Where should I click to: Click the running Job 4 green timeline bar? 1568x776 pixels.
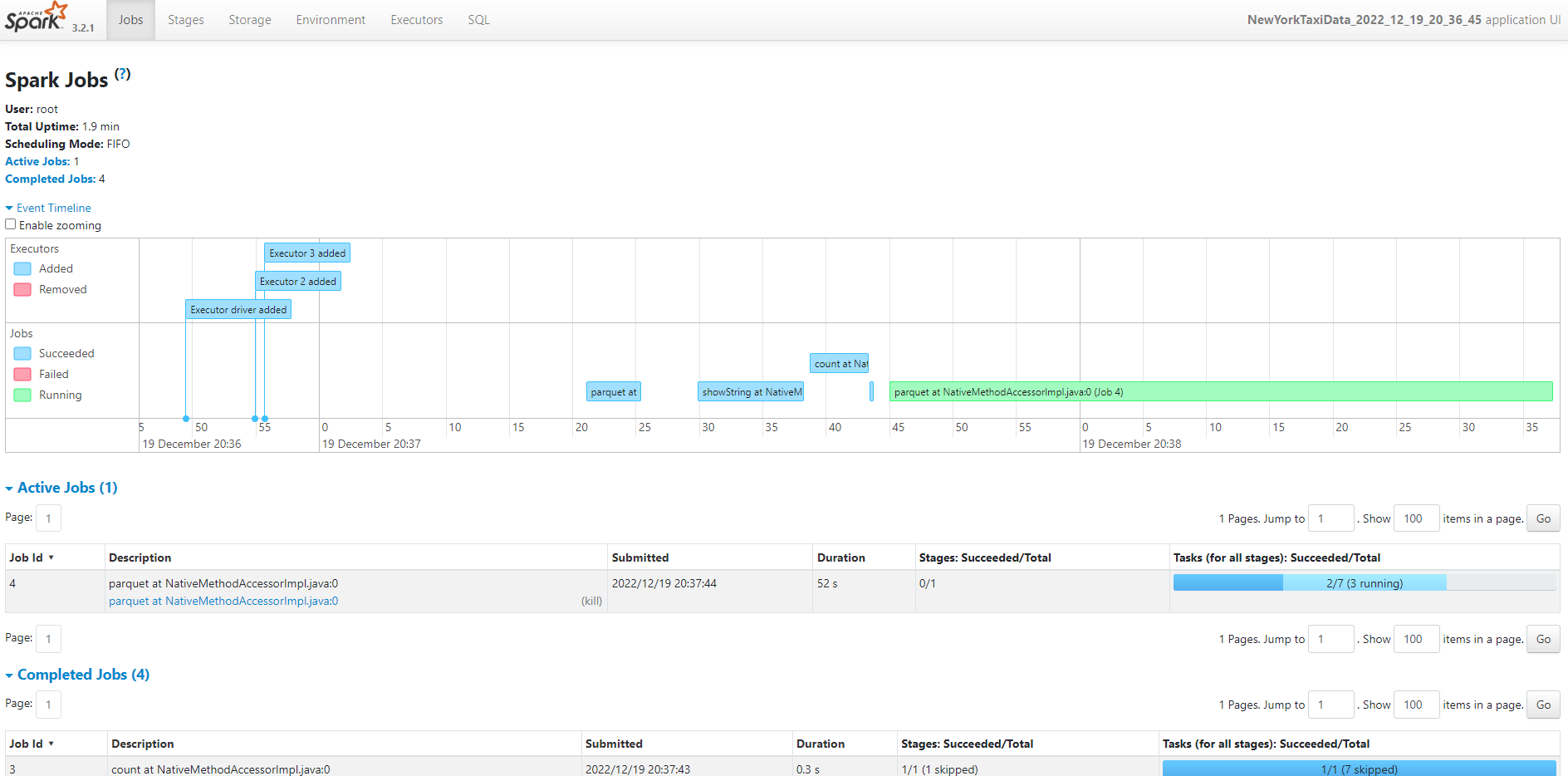pos(1221,392)
